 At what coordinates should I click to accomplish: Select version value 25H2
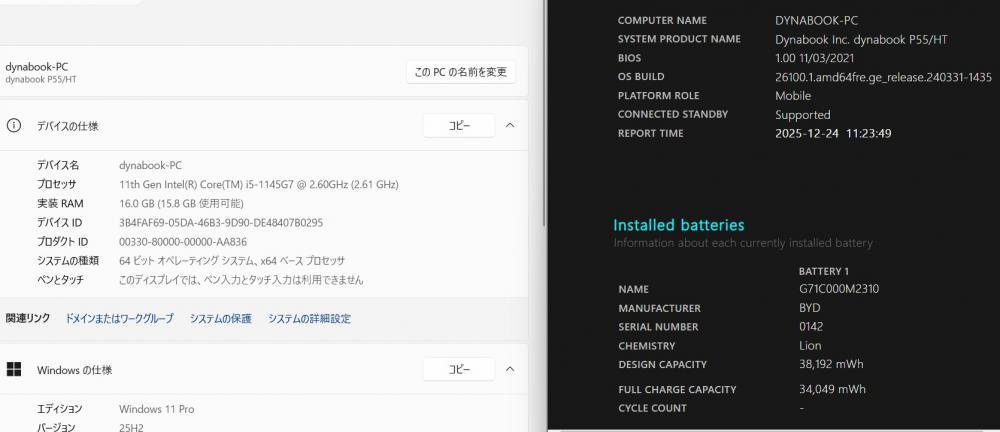coord(131,427)
